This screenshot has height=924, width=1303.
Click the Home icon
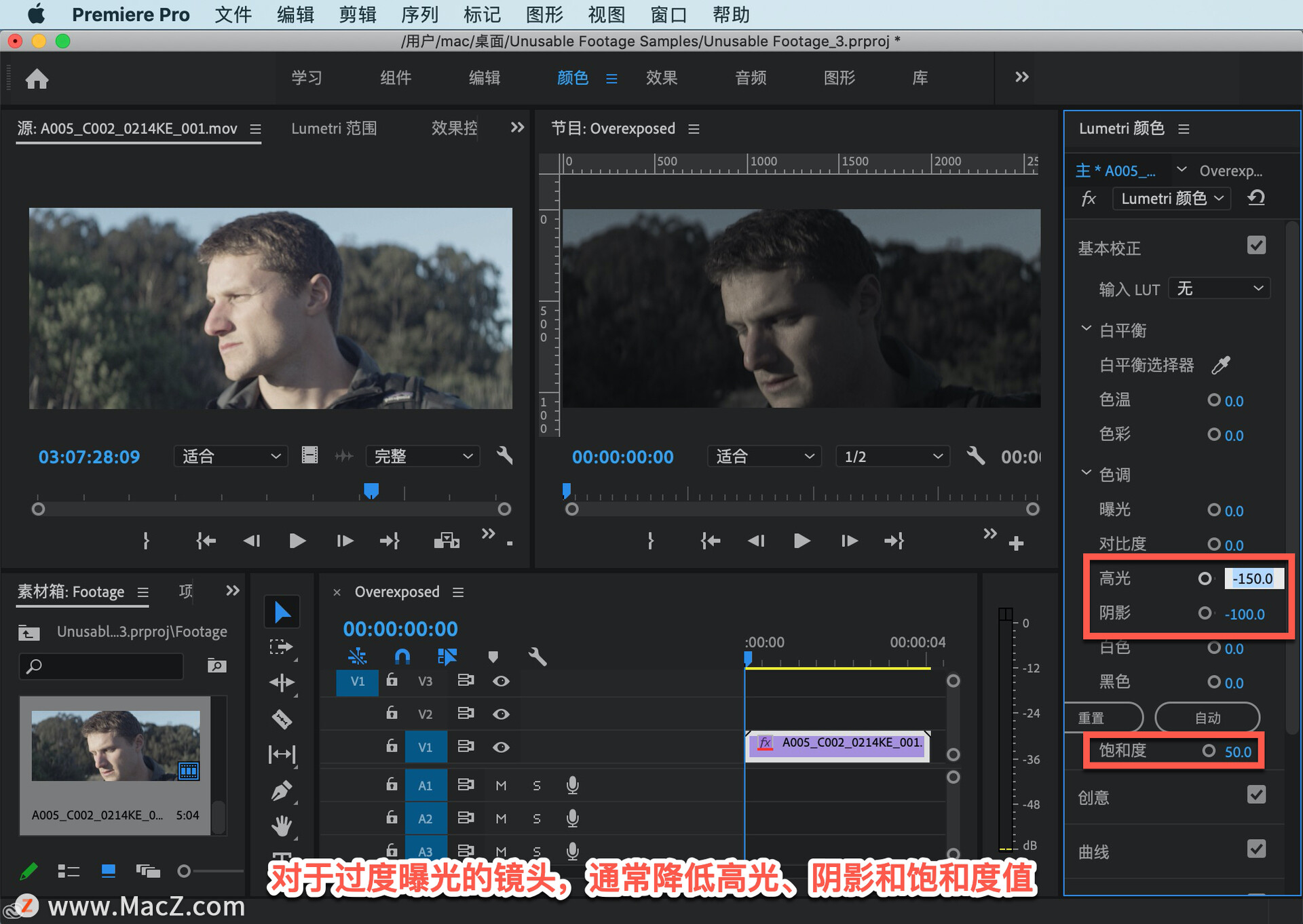point(37,79)
